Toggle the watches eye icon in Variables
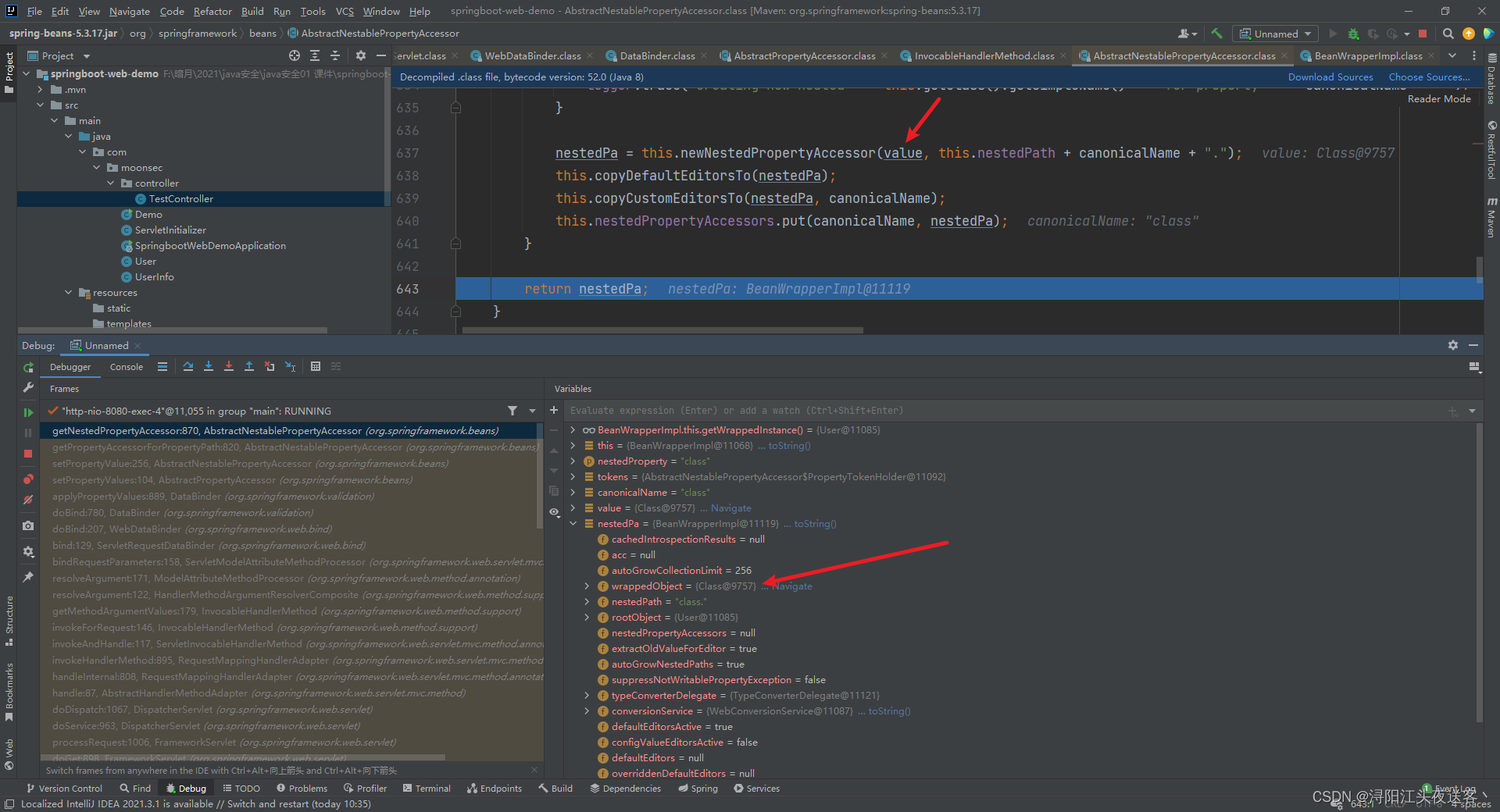This screenshot has width=1500, height=812. coord(554,512)
